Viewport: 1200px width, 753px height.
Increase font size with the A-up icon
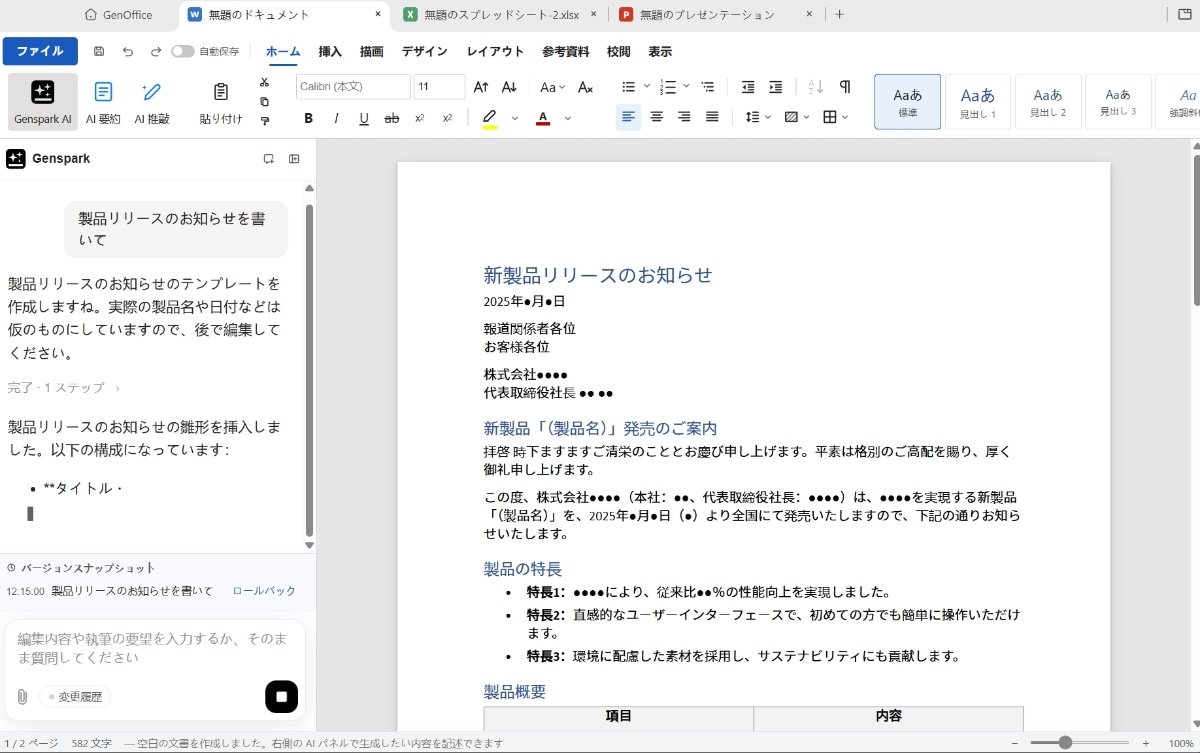(x=481, y=87)
